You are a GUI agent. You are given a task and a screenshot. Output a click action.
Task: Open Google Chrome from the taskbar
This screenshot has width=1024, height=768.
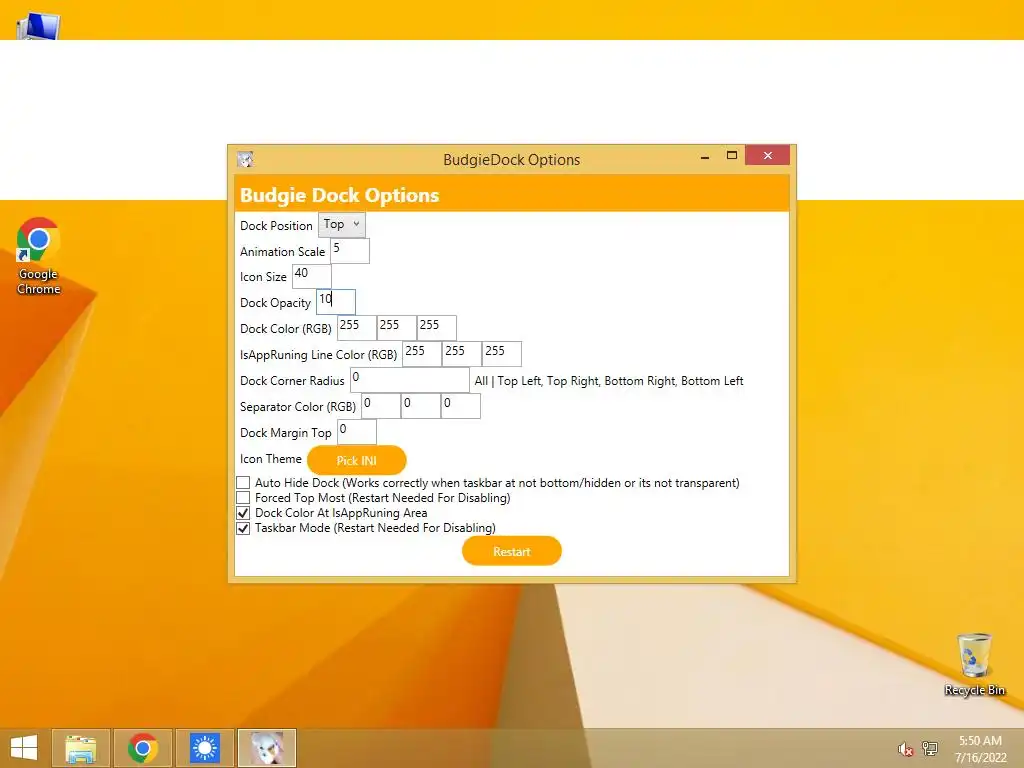[143, 748]
